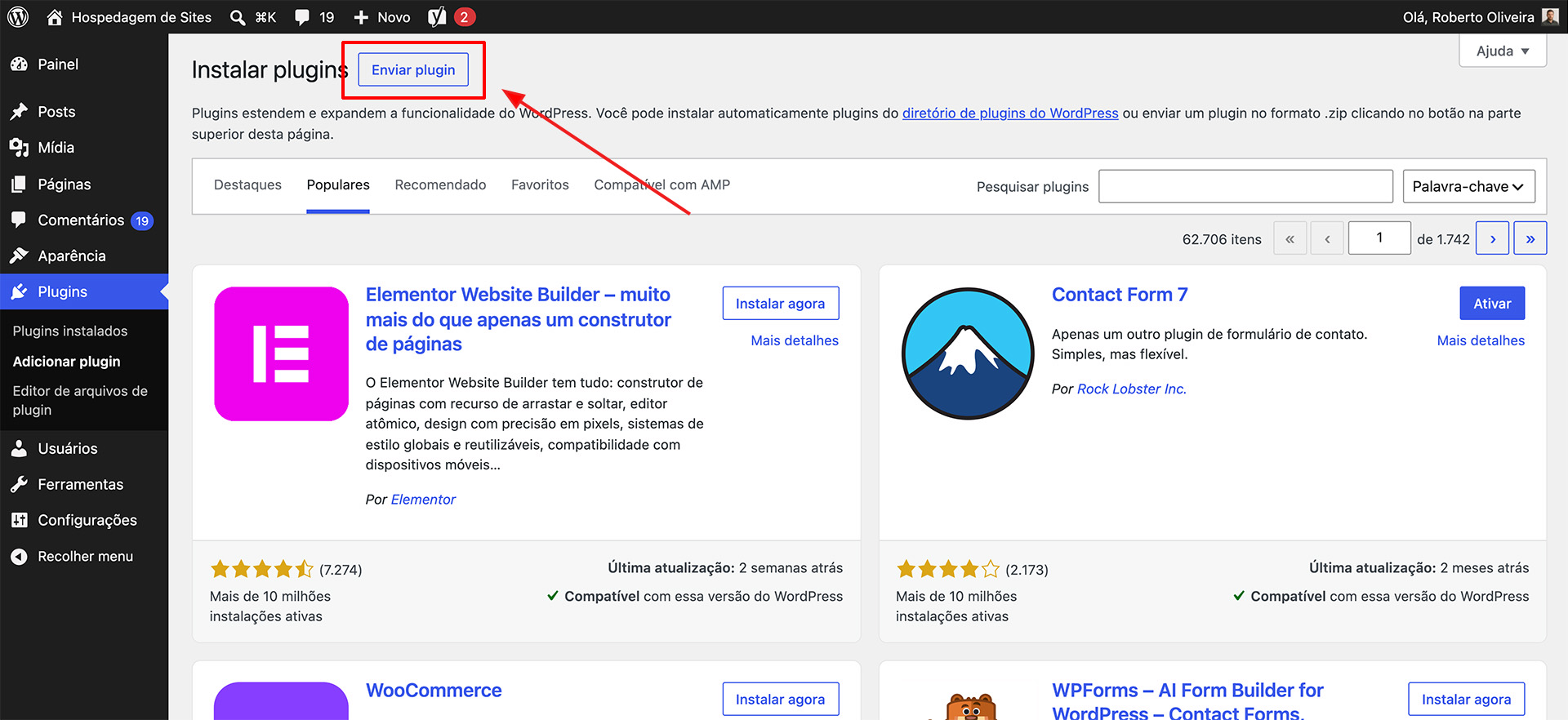
Task: Open Mais detalhes for Elementor
Action: click(795, 340)
